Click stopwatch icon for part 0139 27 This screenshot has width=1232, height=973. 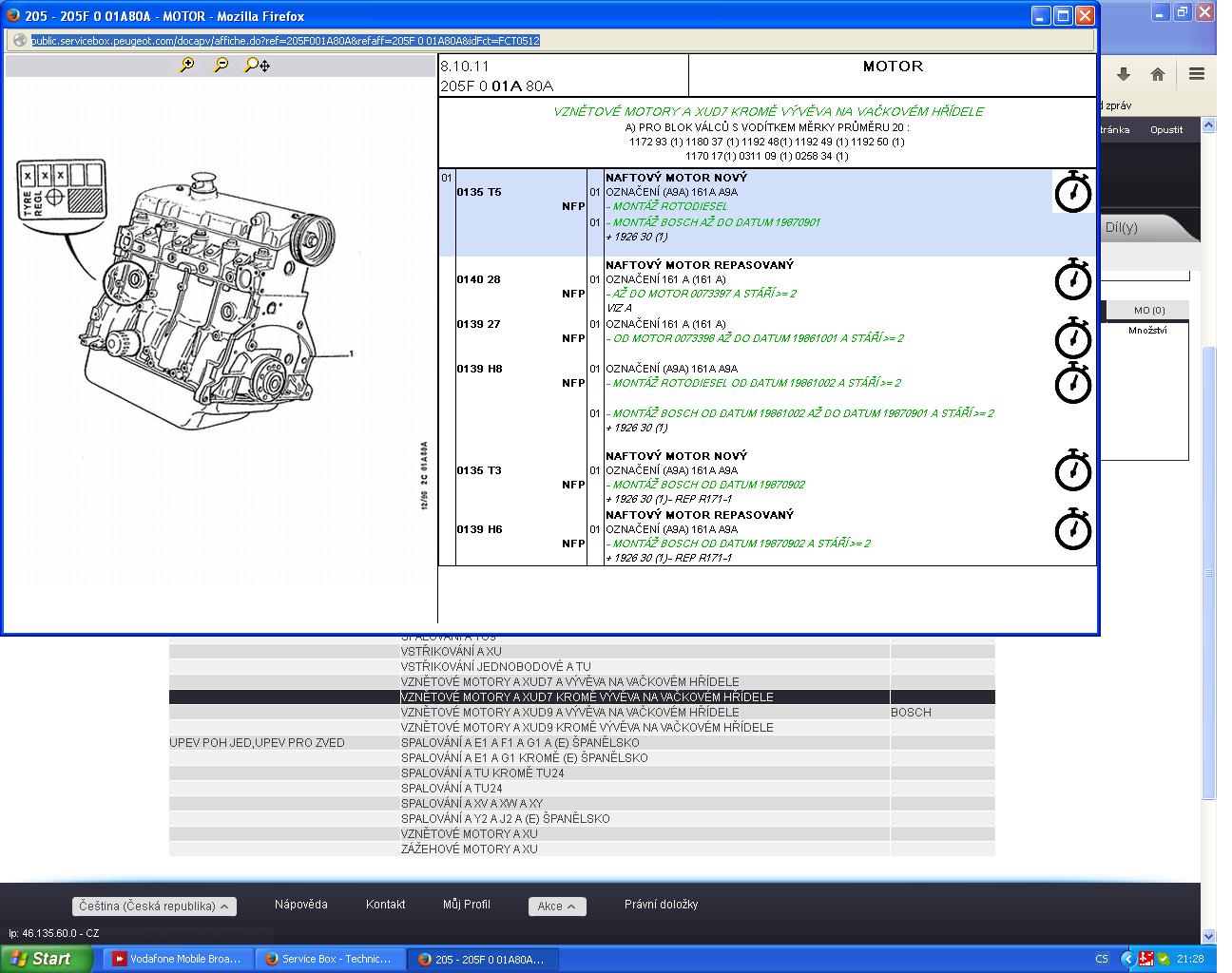[1072, 338]
